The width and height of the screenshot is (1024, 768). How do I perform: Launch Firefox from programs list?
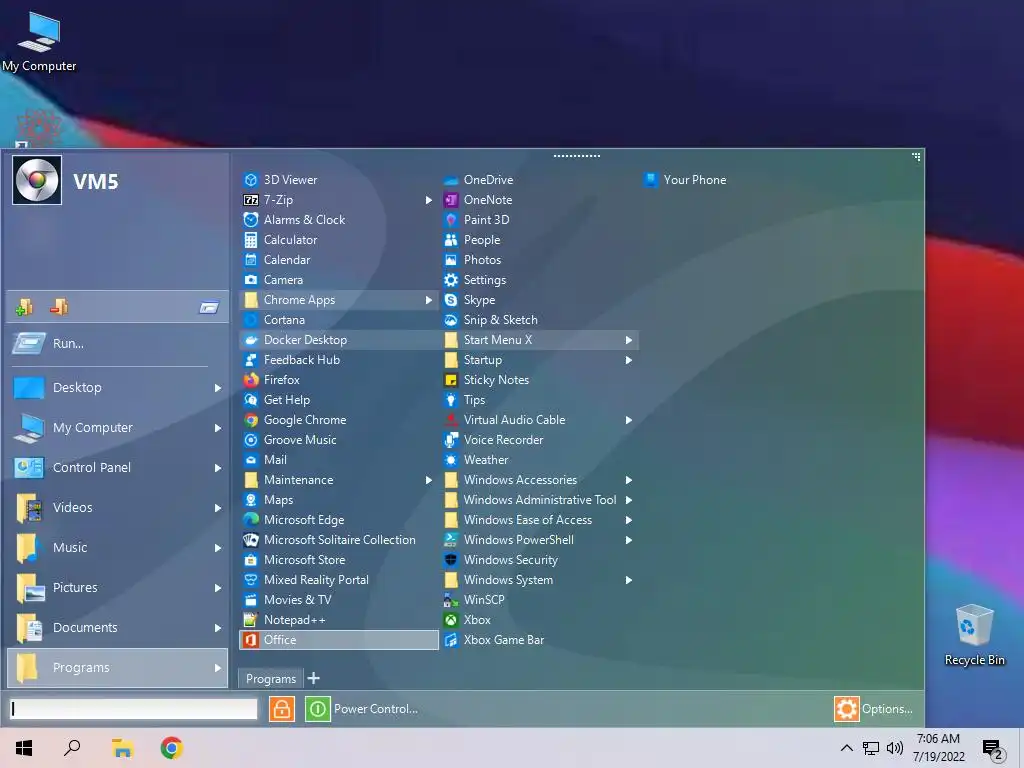(x=251, y=379)
